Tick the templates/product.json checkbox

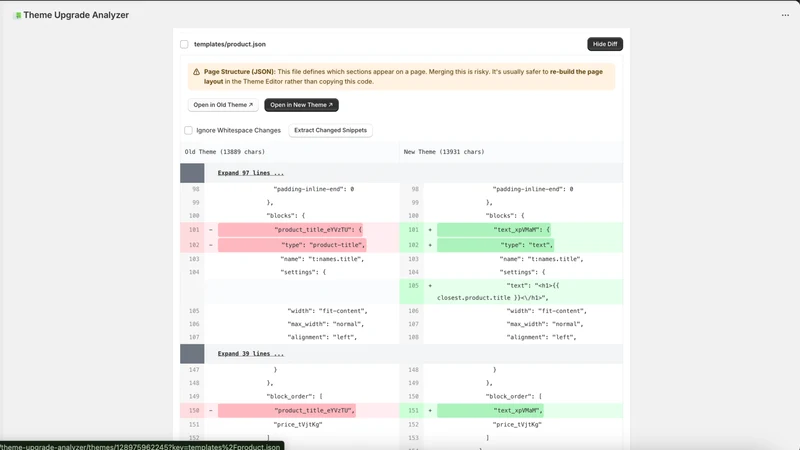(184, 44)
